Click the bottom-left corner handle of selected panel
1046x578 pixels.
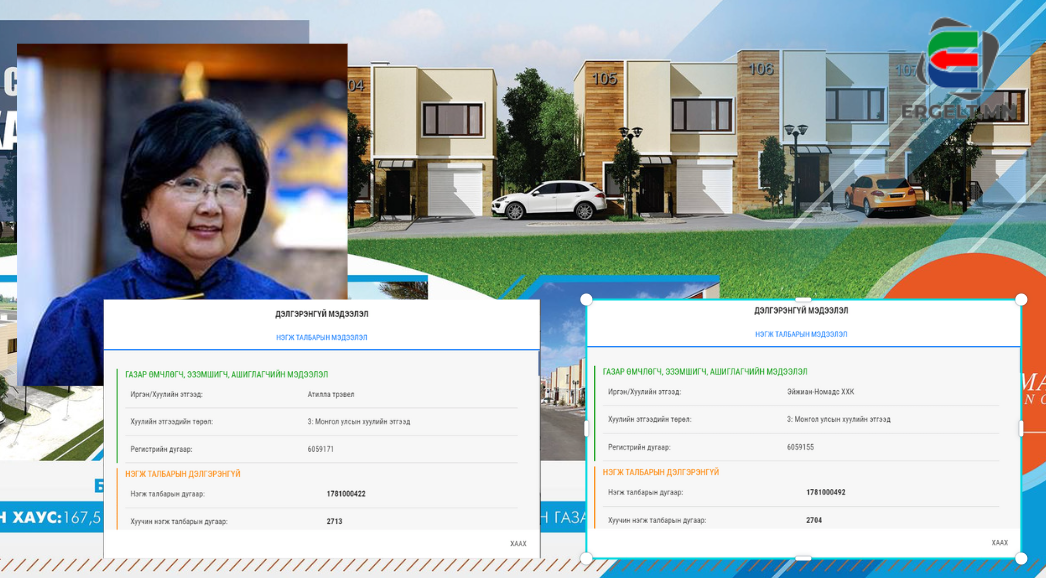(x=586, y=558)
